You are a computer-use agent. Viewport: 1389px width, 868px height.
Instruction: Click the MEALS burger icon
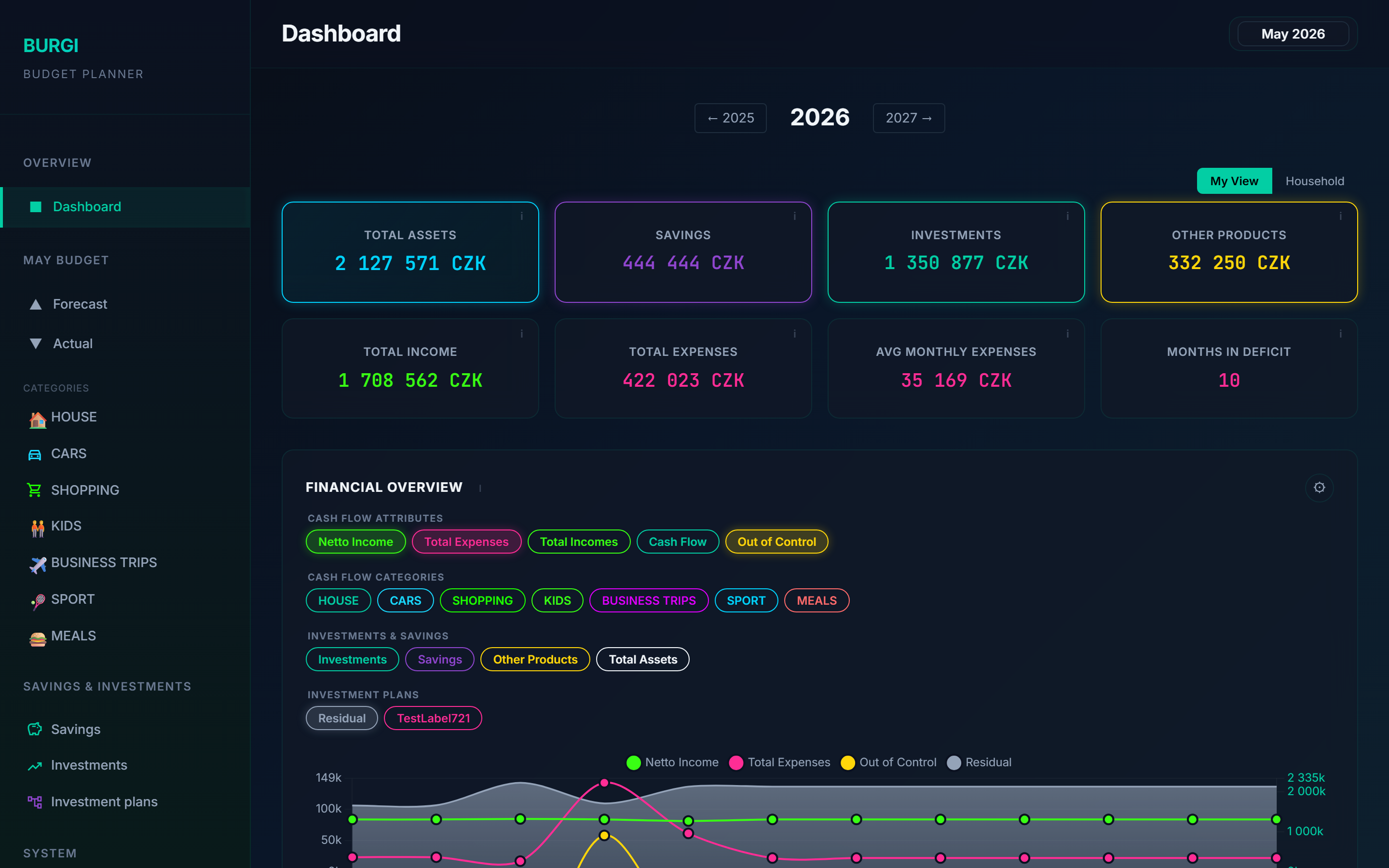pos(38,639)
